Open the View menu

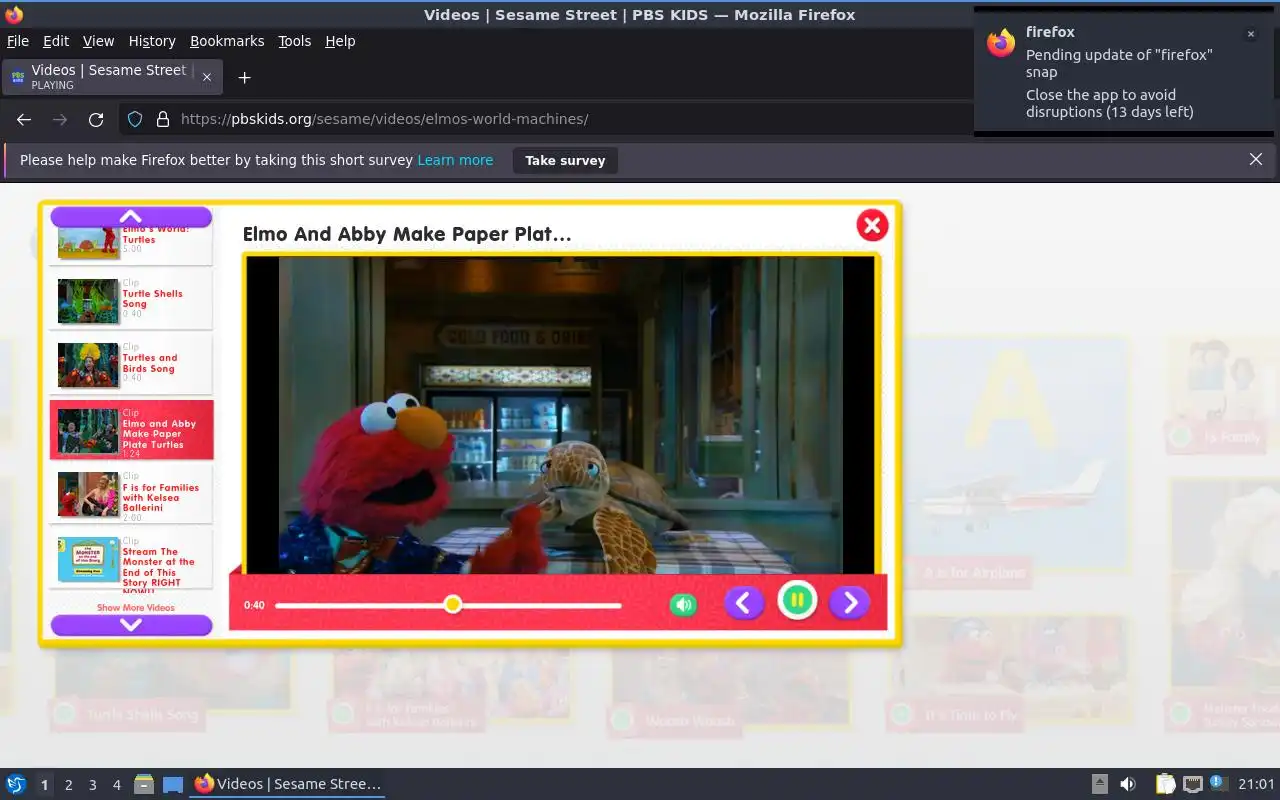[x=98, y=41]
